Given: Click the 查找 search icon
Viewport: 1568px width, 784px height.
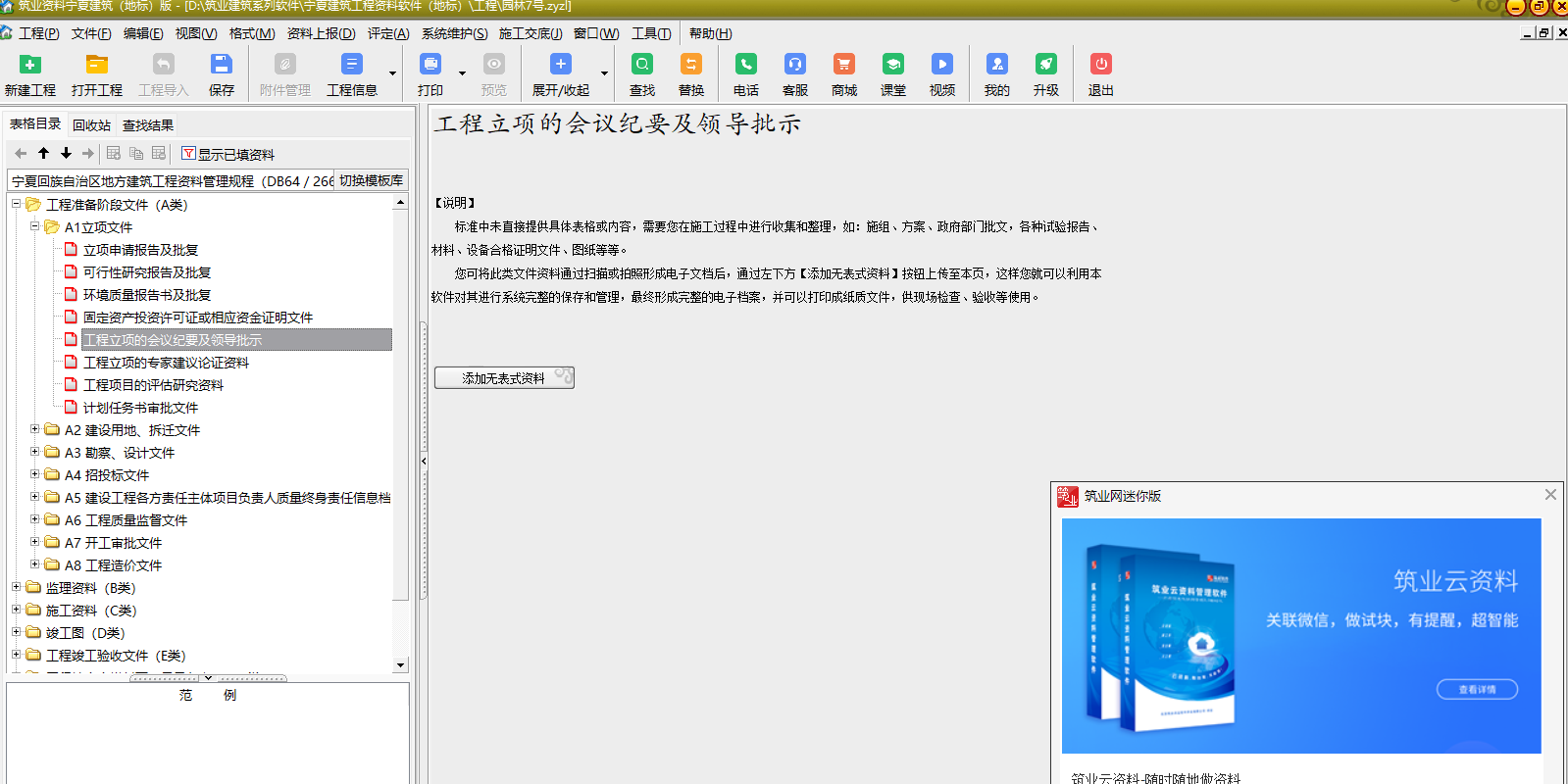Looking at the screenshot, I should click(x=642, y=66).
